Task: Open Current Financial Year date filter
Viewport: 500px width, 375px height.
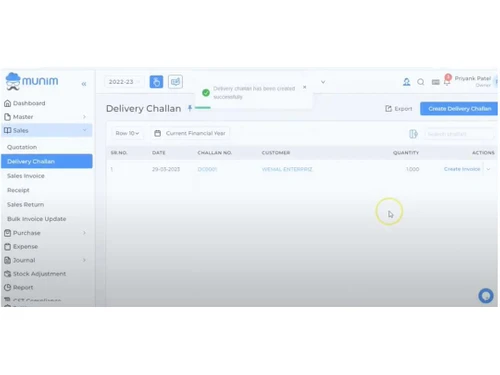Action: click(190, 133)
